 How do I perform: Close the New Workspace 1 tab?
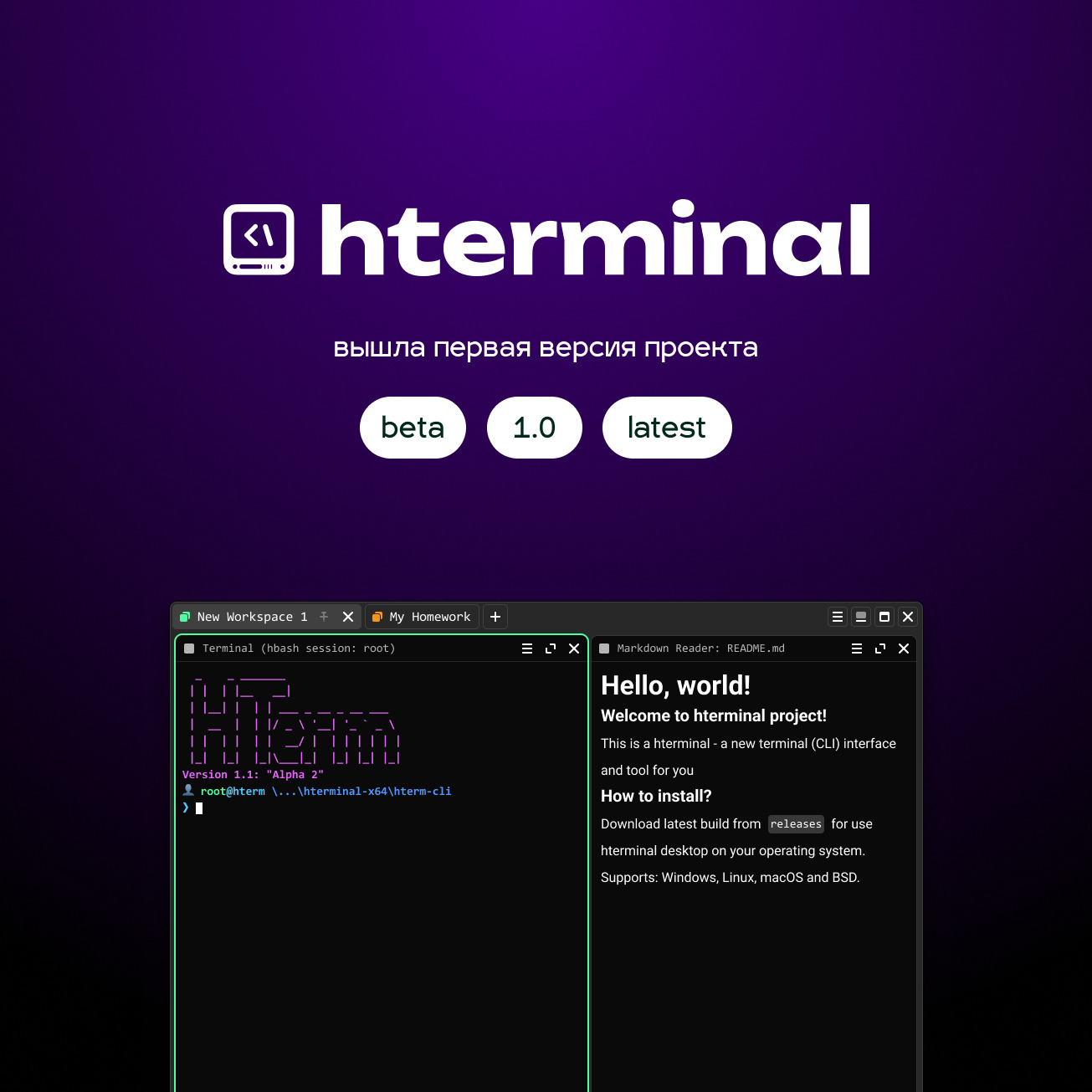coord(348,617)
